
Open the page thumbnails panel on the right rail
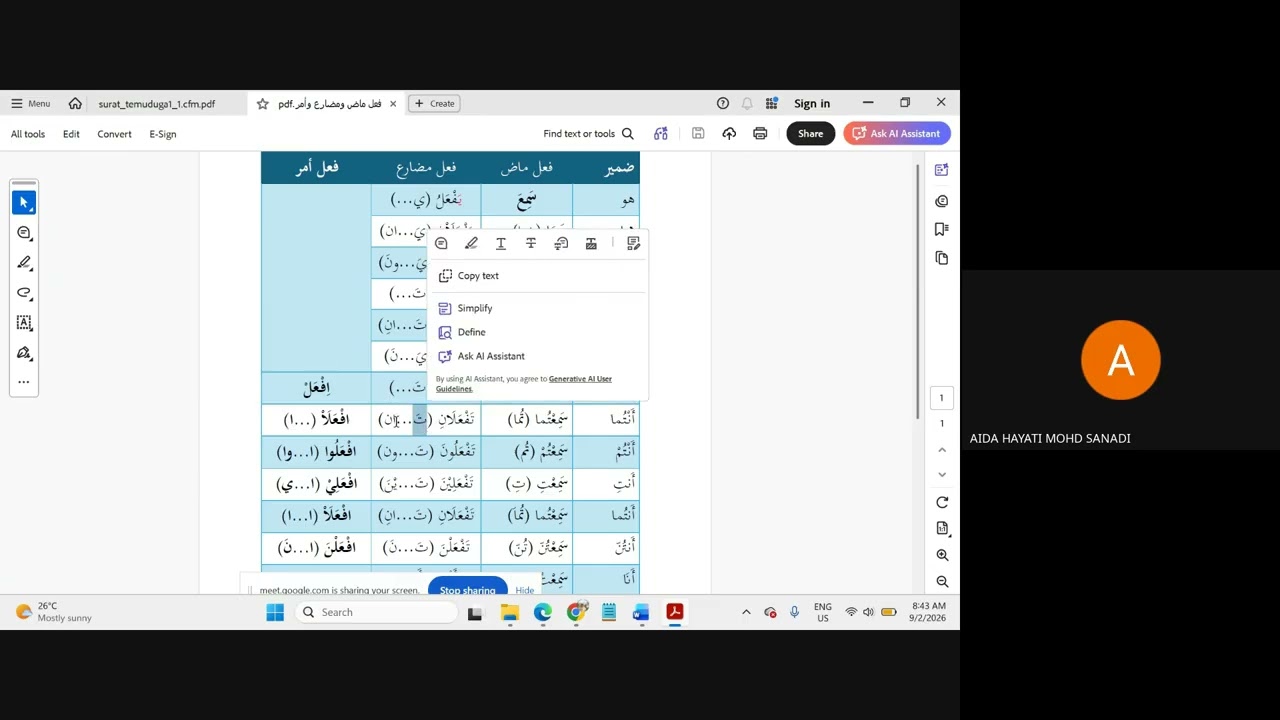tap(941, 258)
